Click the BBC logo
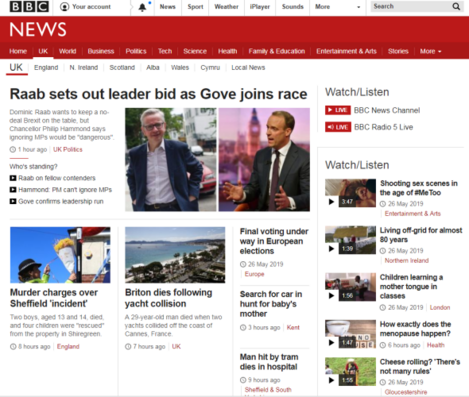Viewport: 469px width, 397px height. (29, 7)
